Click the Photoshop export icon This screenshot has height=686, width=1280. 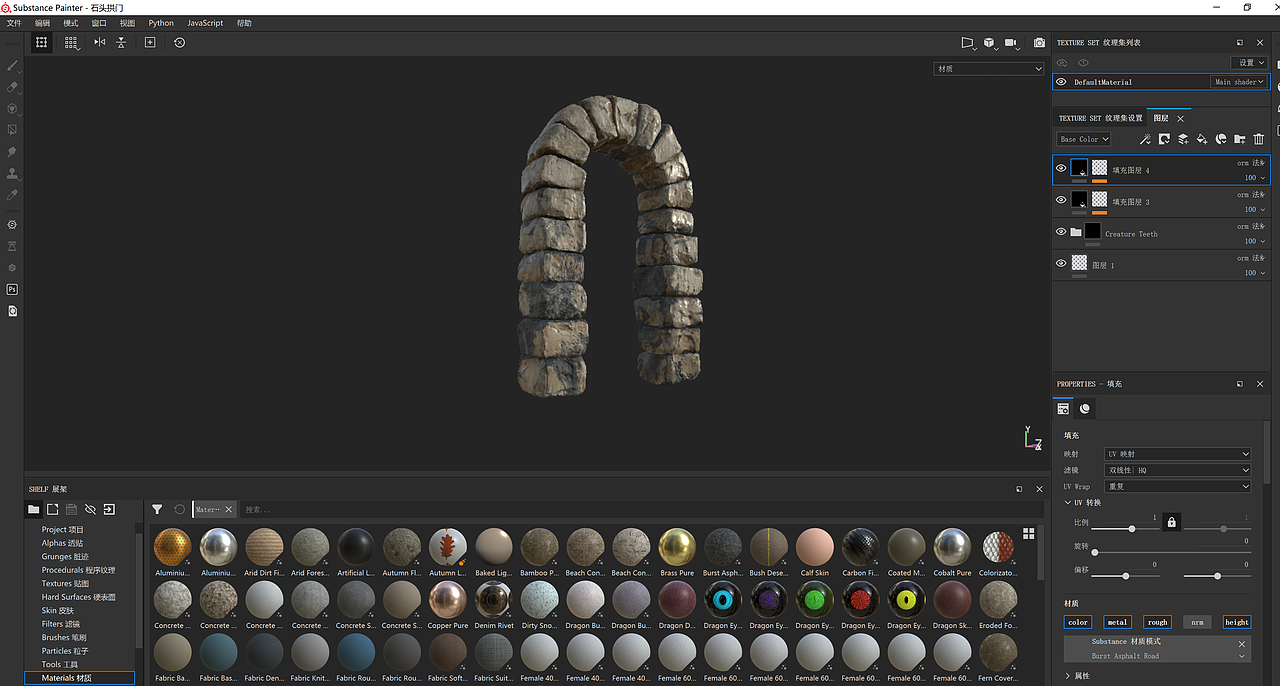[x=12, y=289]
